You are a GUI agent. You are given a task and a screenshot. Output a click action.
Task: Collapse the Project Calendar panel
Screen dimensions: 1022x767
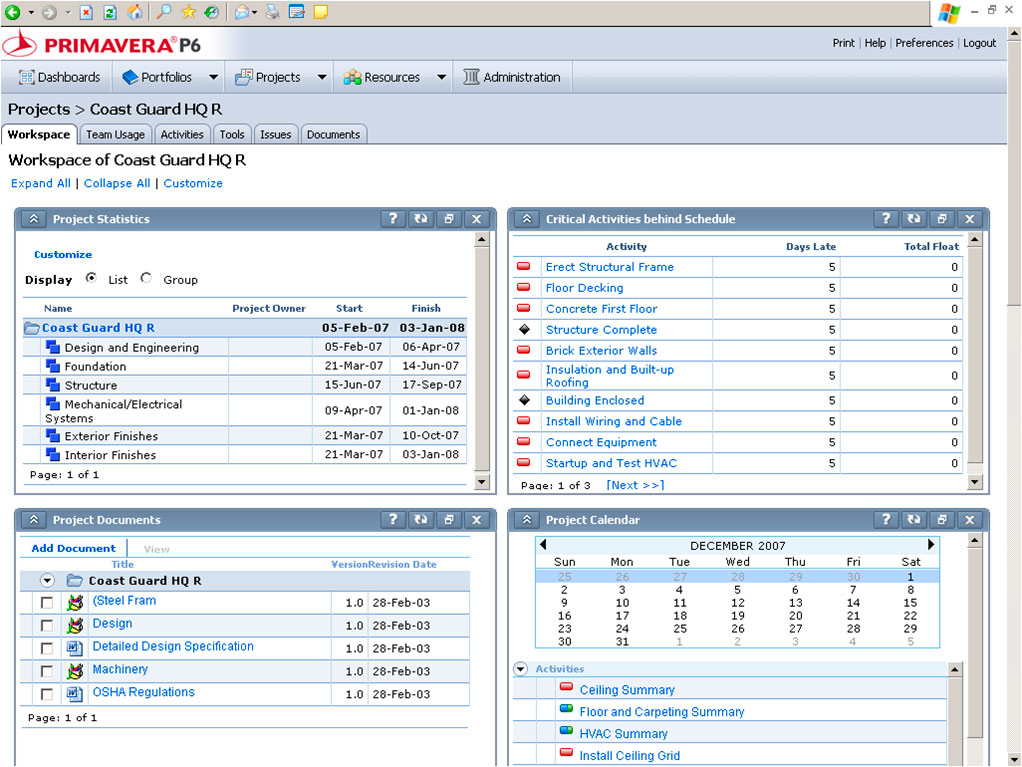pyautogui.click(x=527, y=519)
